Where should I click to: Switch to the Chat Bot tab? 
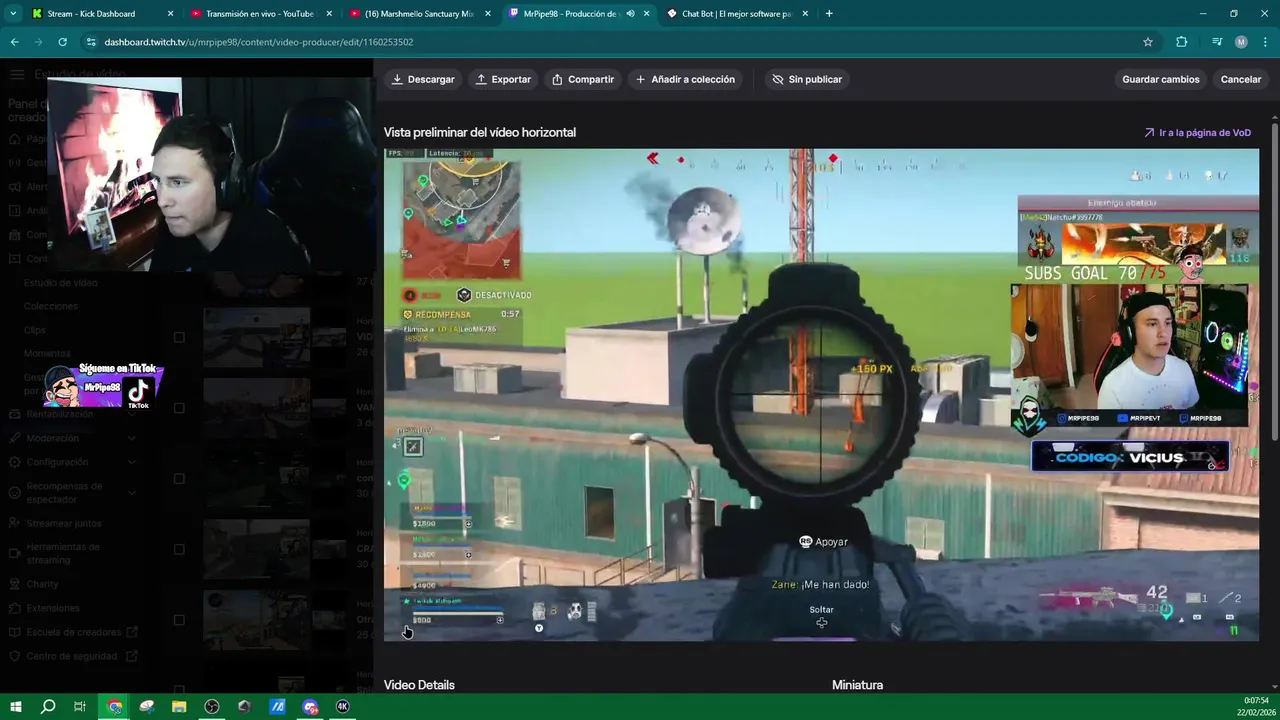(x=736, y=14)
